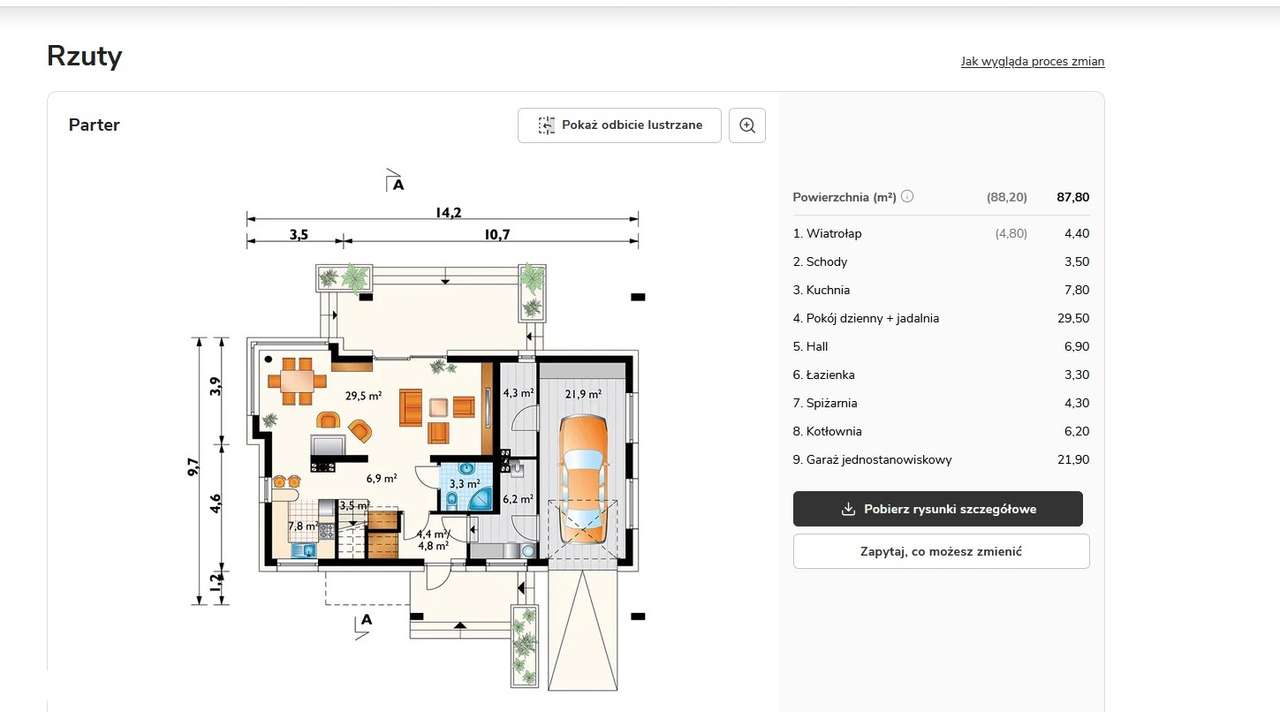1280x712 pixels.
Task: Click the 29,5 m² living room label on plan
Action: [x=364, y=396]
